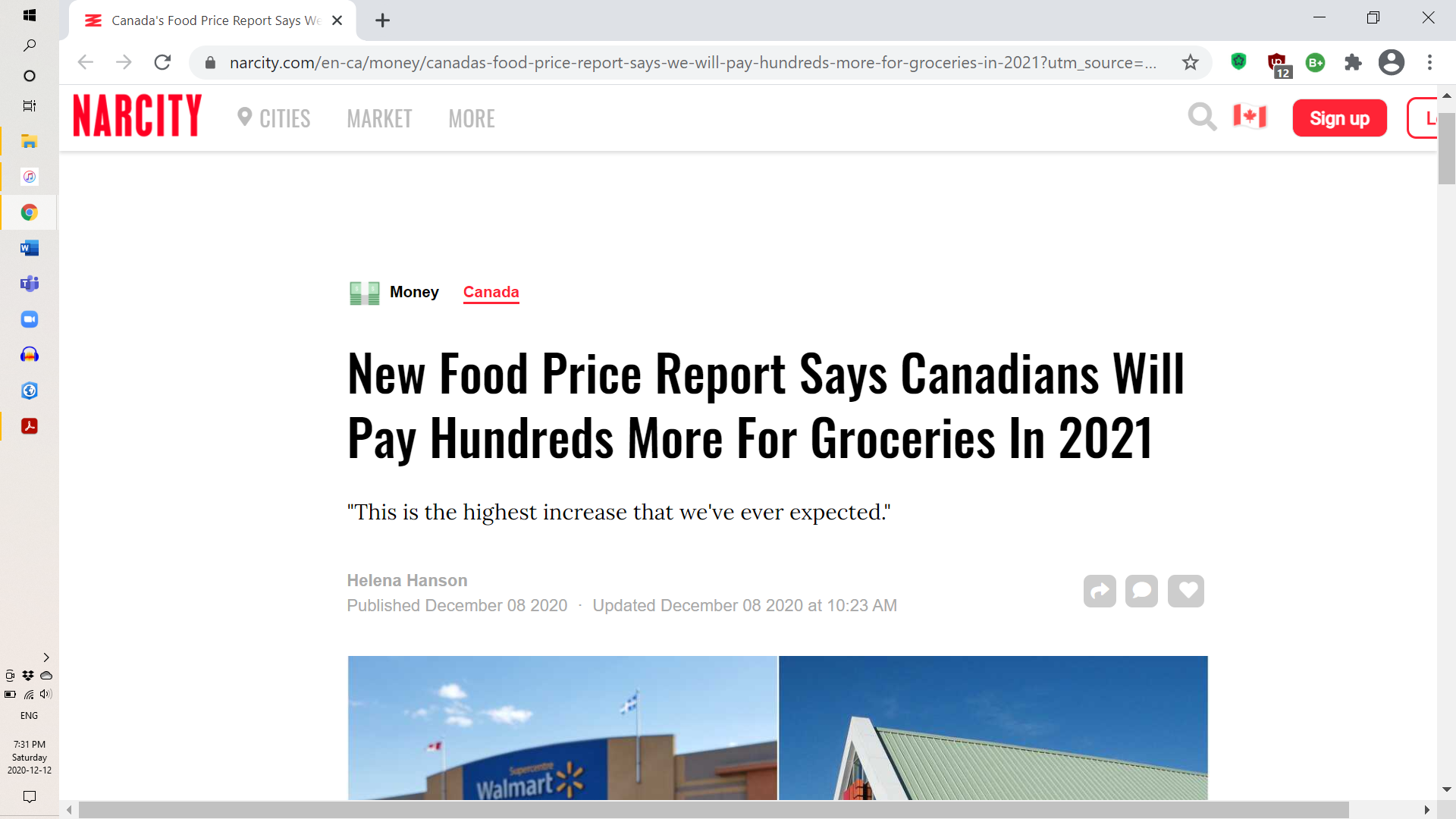
Task: Like the article with heart icon
Action: 1186,591
